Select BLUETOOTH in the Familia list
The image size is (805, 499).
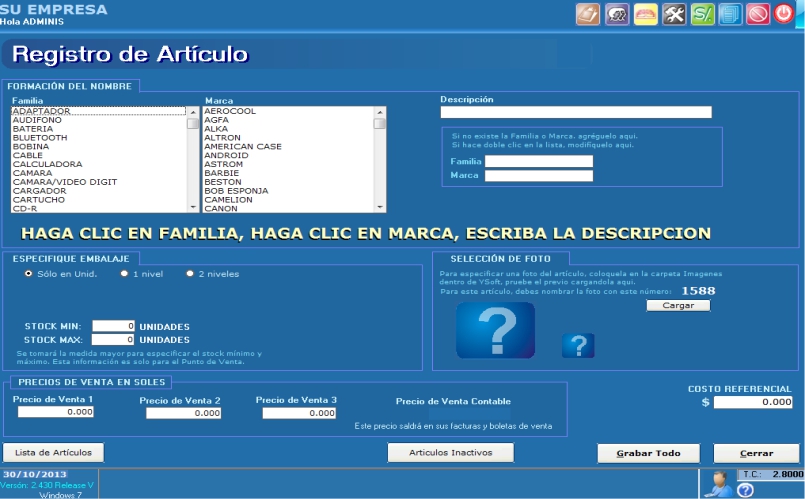tap(40, 138)
